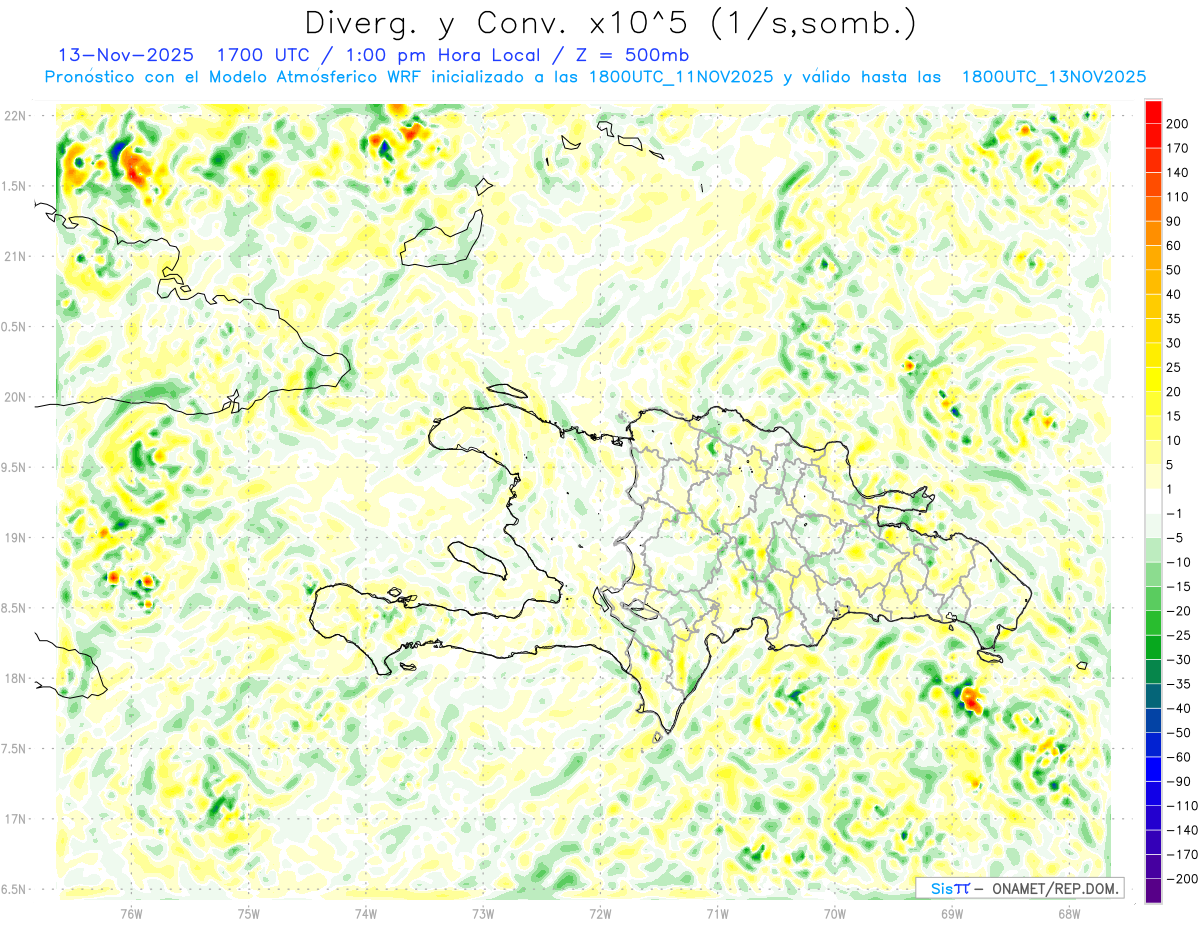
Task: Click the '72W' longitude label
Action: 600,914
